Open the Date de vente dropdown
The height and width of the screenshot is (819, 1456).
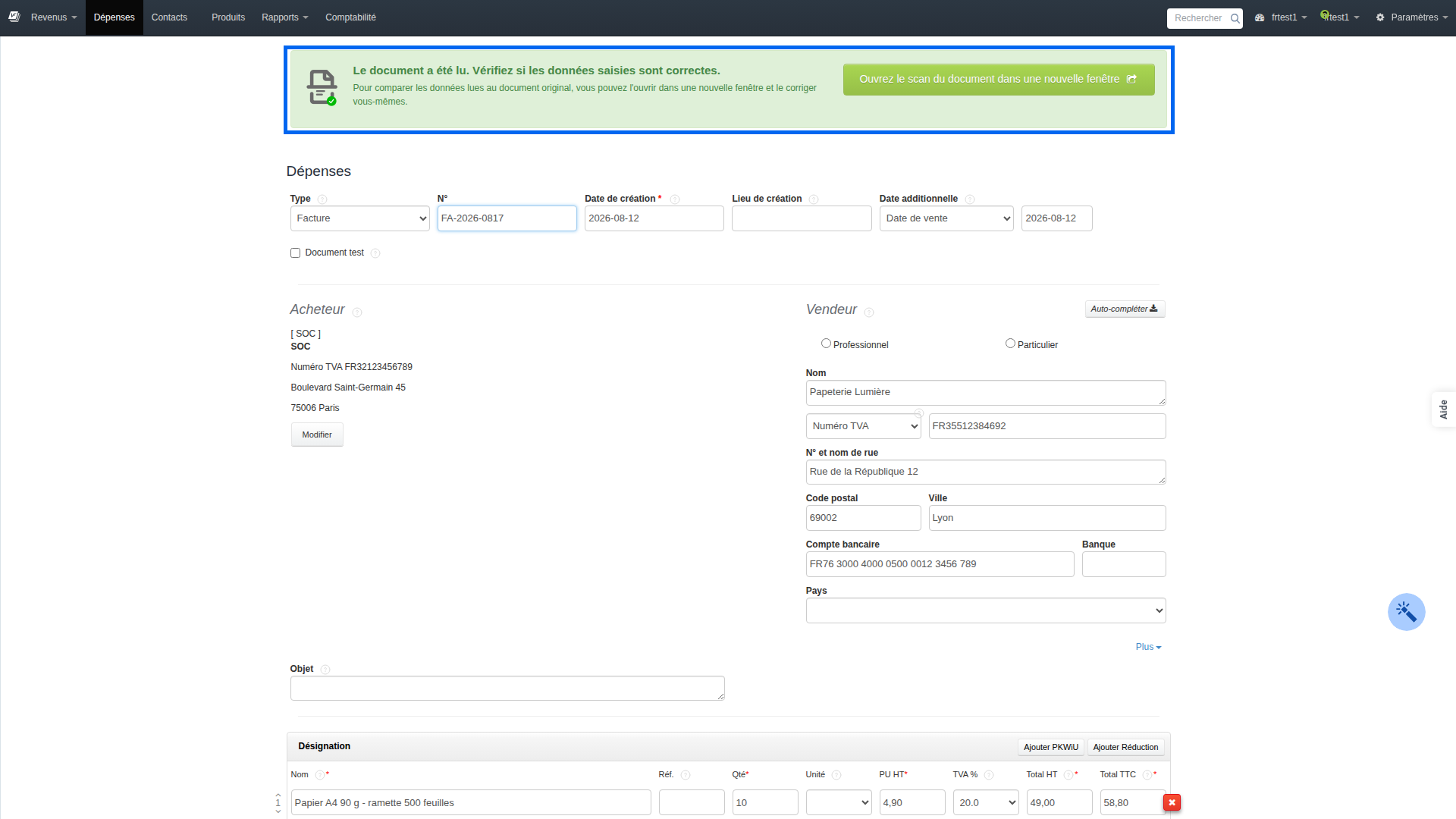(946, 218)
